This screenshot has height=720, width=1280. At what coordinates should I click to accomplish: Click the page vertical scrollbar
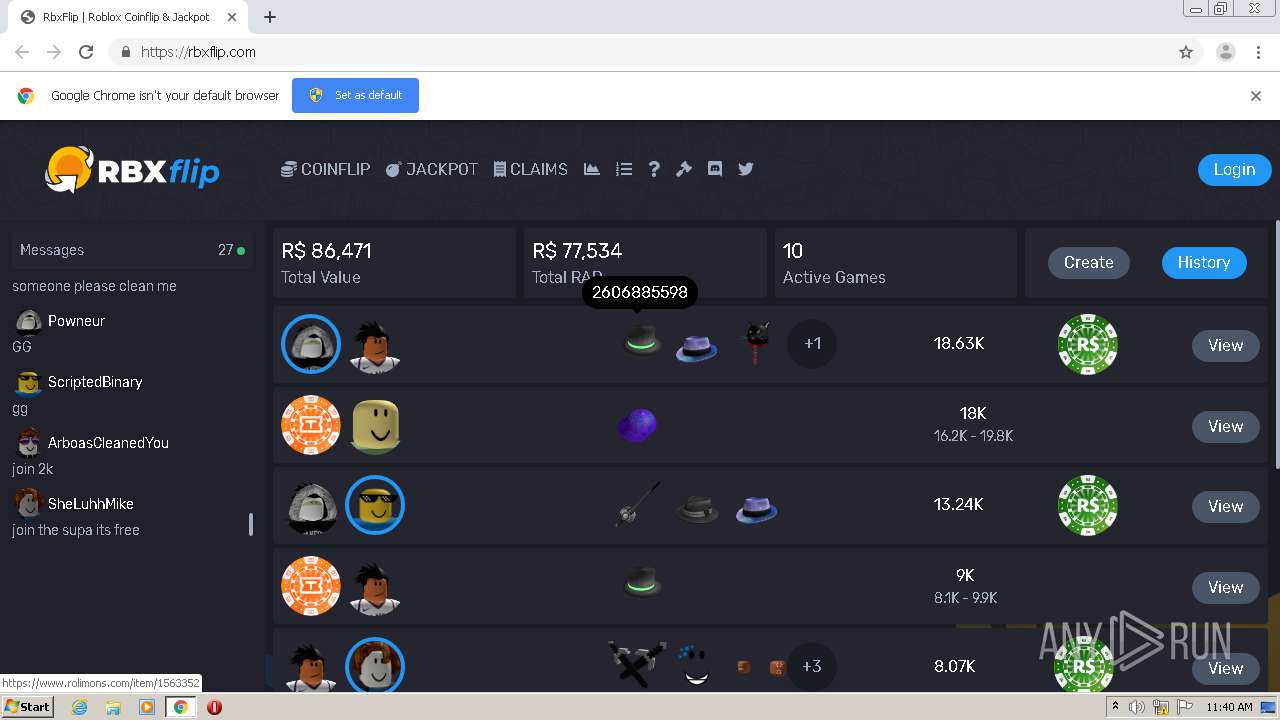pos(1277,343)
